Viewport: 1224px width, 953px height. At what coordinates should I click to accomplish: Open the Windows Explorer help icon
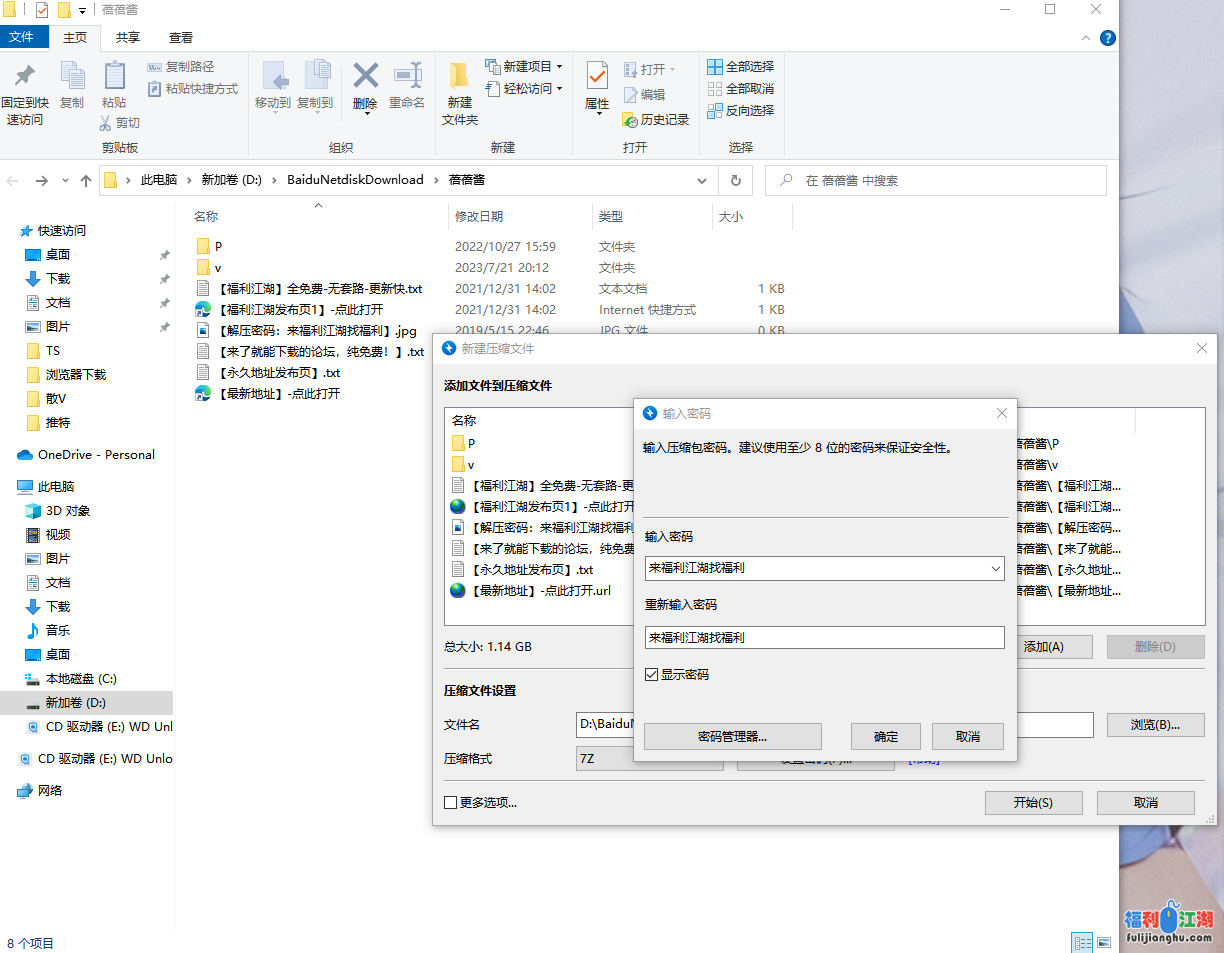pos(1107,38)
